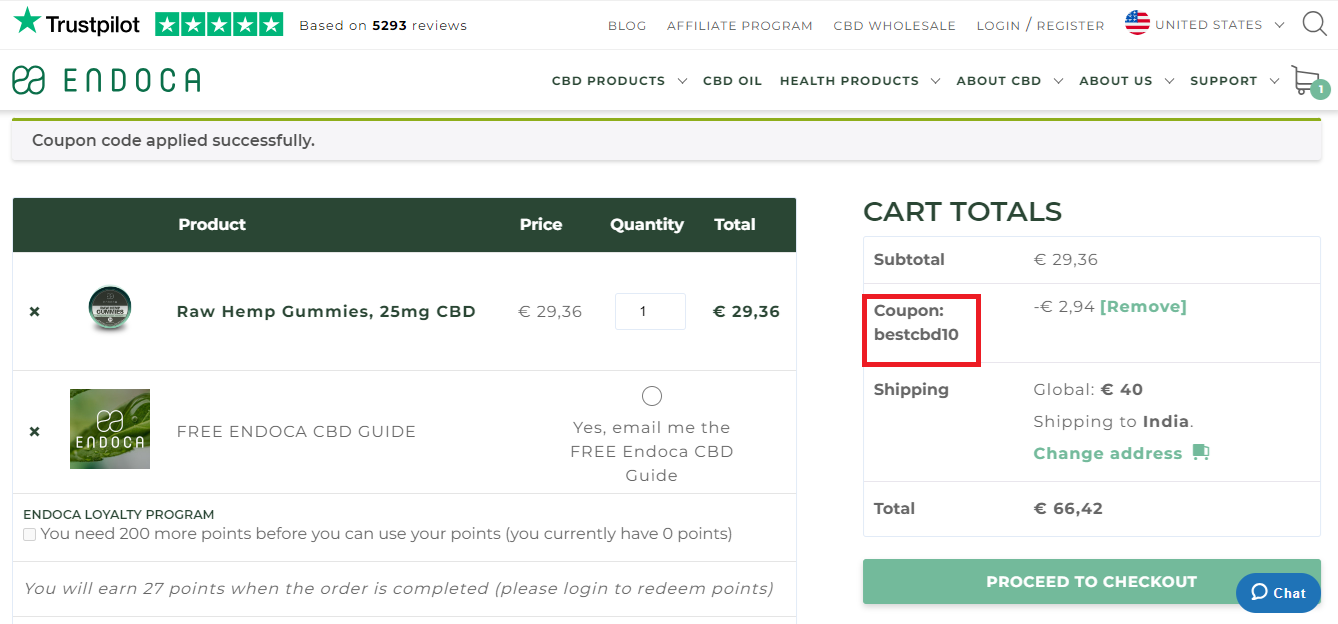Open the Change address link

coord(1107,452)
